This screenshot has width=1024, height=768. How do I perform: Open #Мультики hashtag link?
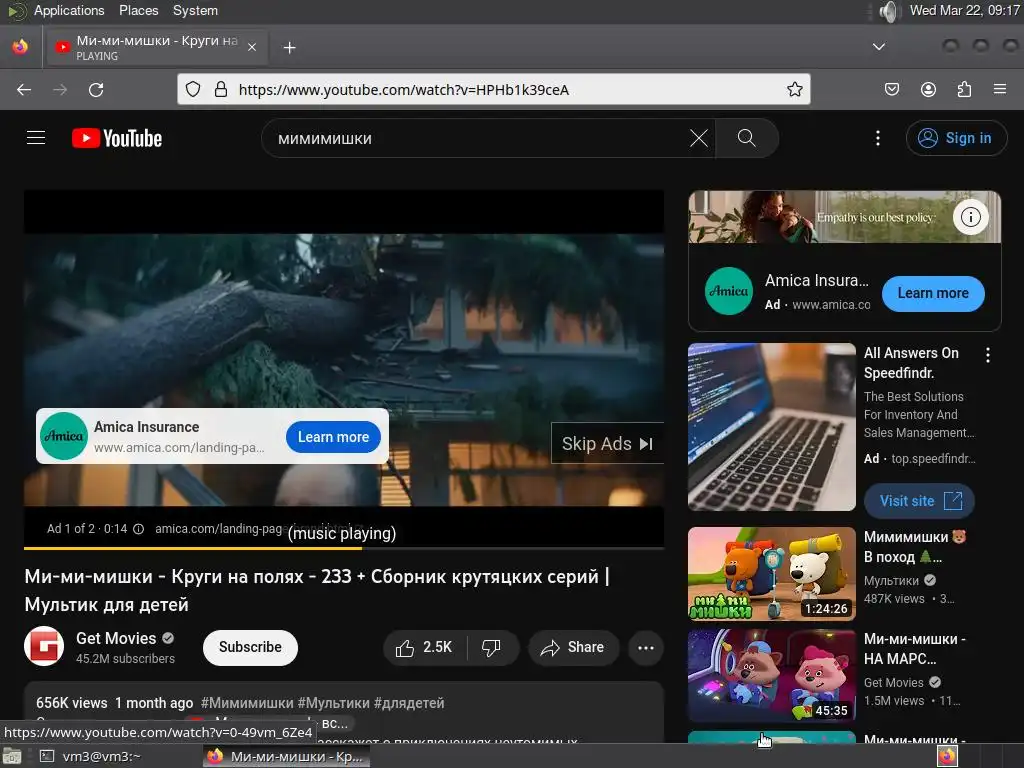tap(334, 703)
